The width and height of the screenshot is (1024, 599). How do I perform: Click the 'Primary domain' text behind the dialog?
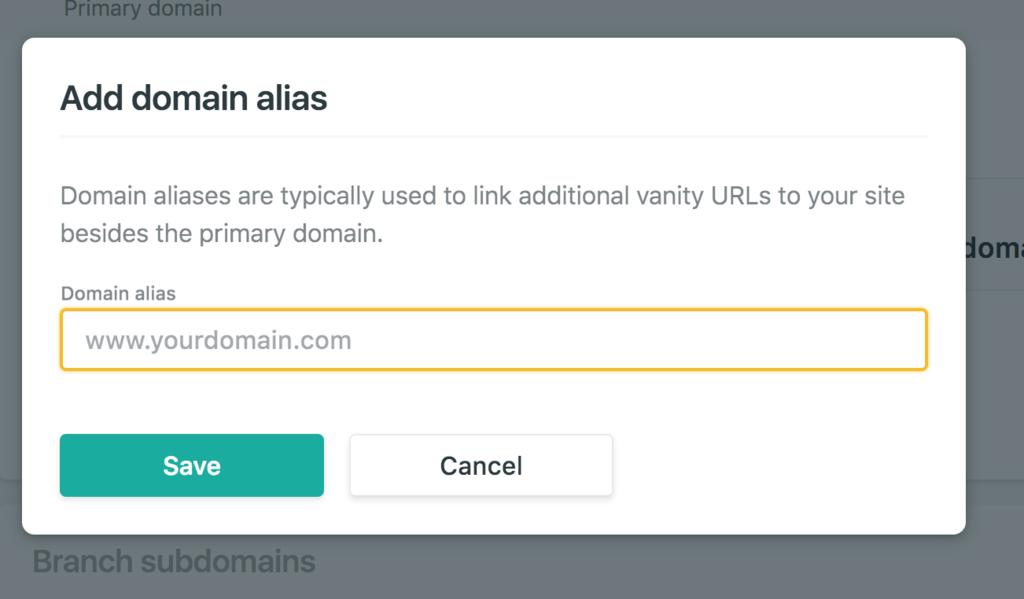coord(143,9)
